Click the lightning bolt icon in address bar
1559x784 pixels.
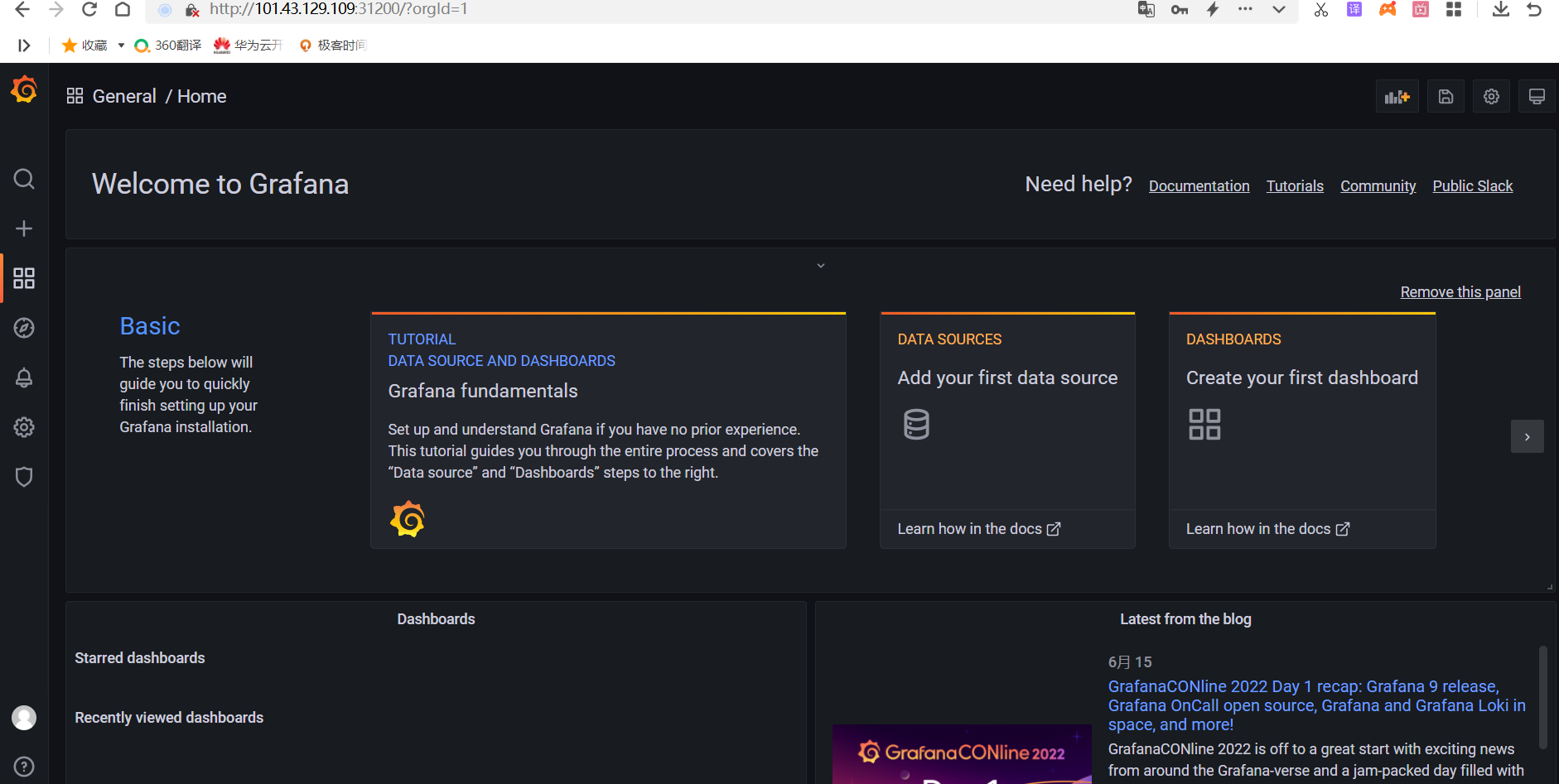pyautogui.click(x=1213, y=9)
